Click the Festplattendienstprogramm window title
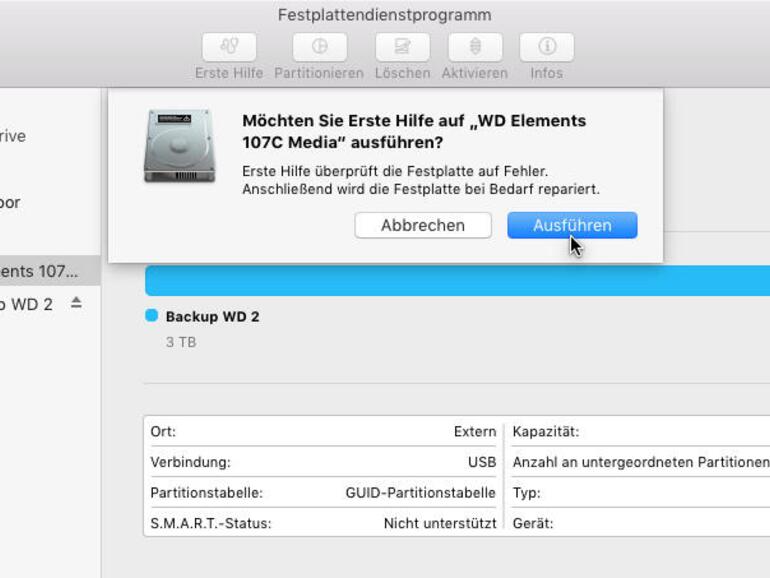The height and width of the screenshot is (578, 770). pyautogui.click(x=385, y=15)
